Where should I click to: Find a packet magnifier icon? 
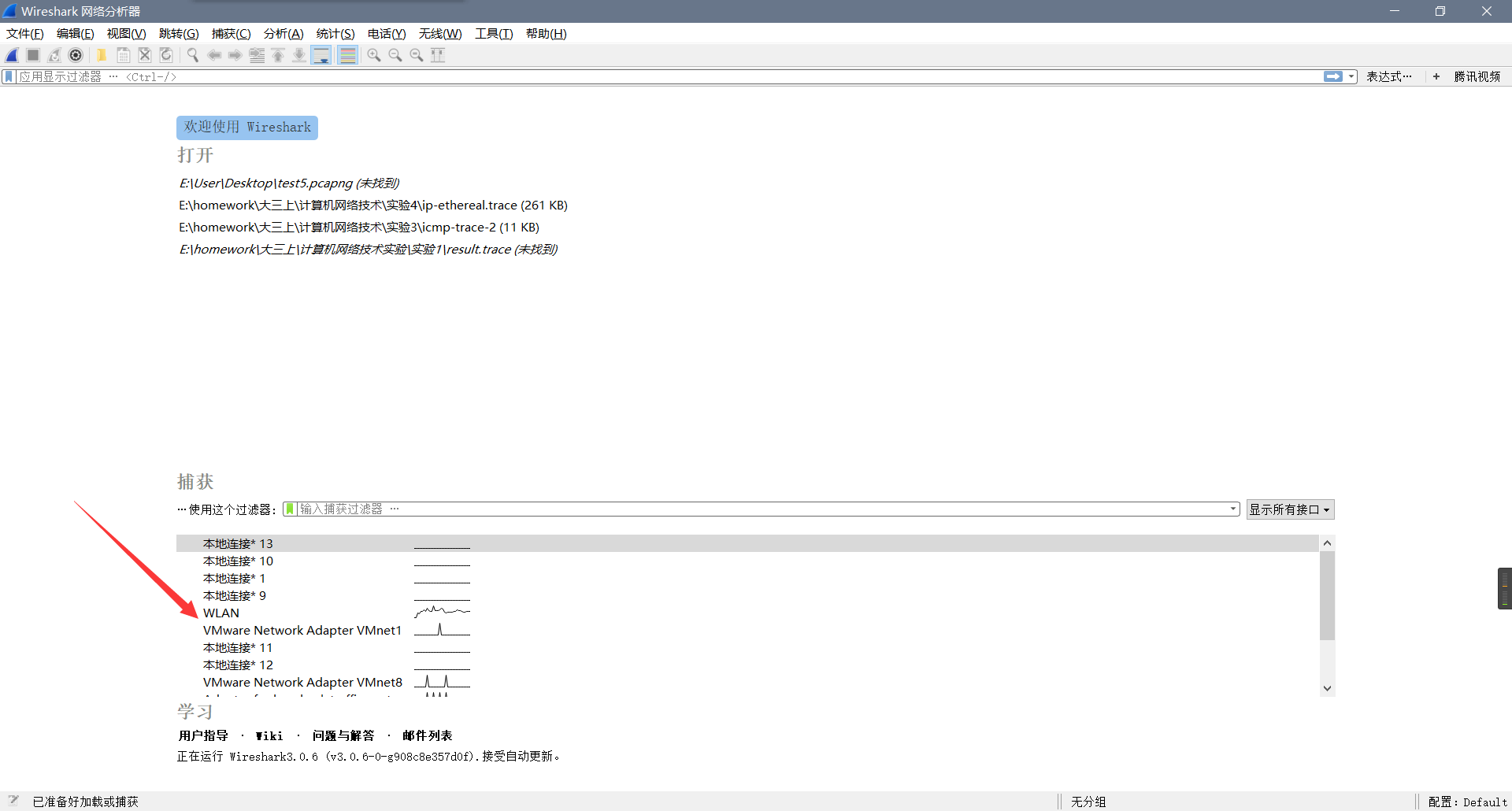192,55
